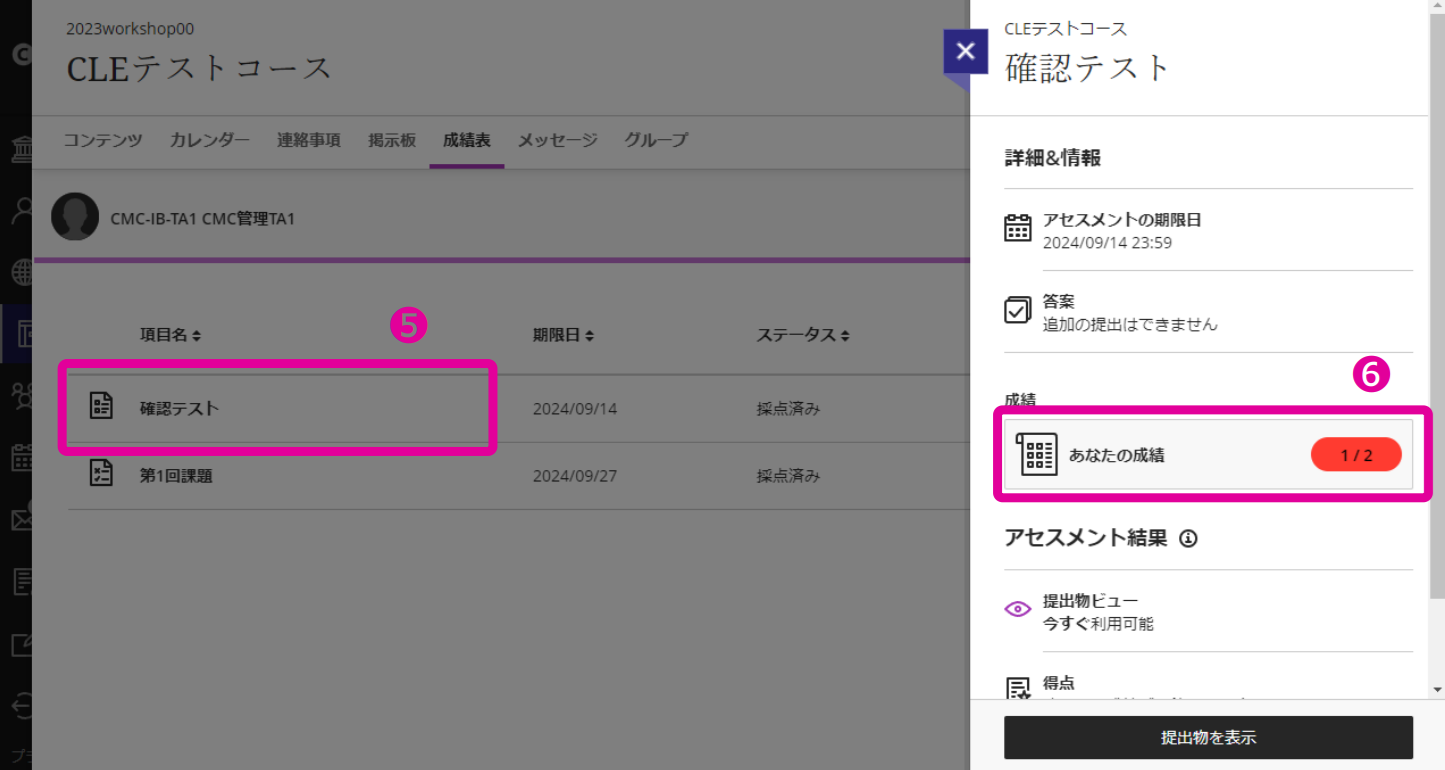Click the 詳細&情報 section heading
1445x770 pixels.
point(1053,158)
